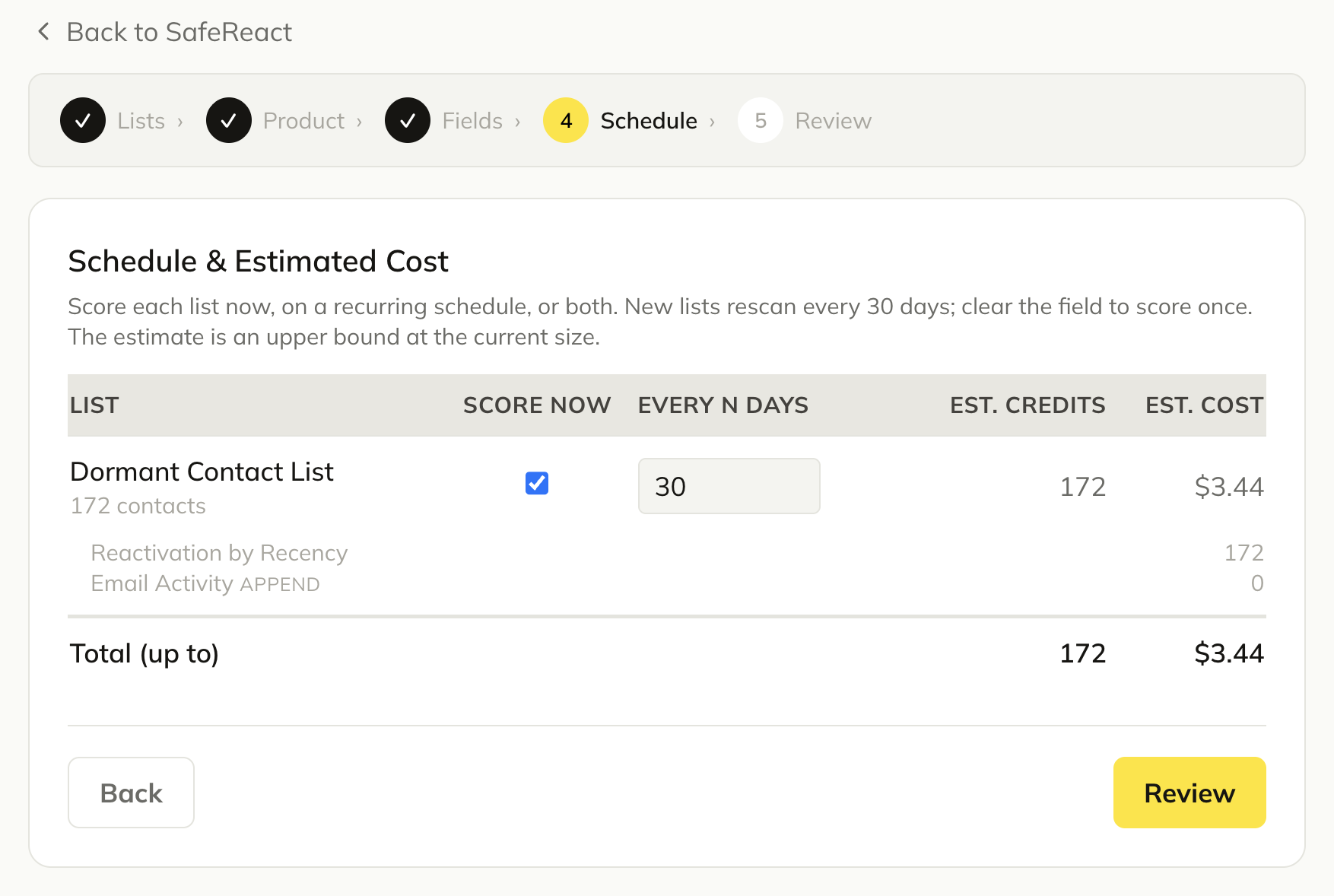Click the yellow step 4 circle
The height and width of the screenshot is (896, 1334).
(x=566, y=120)
